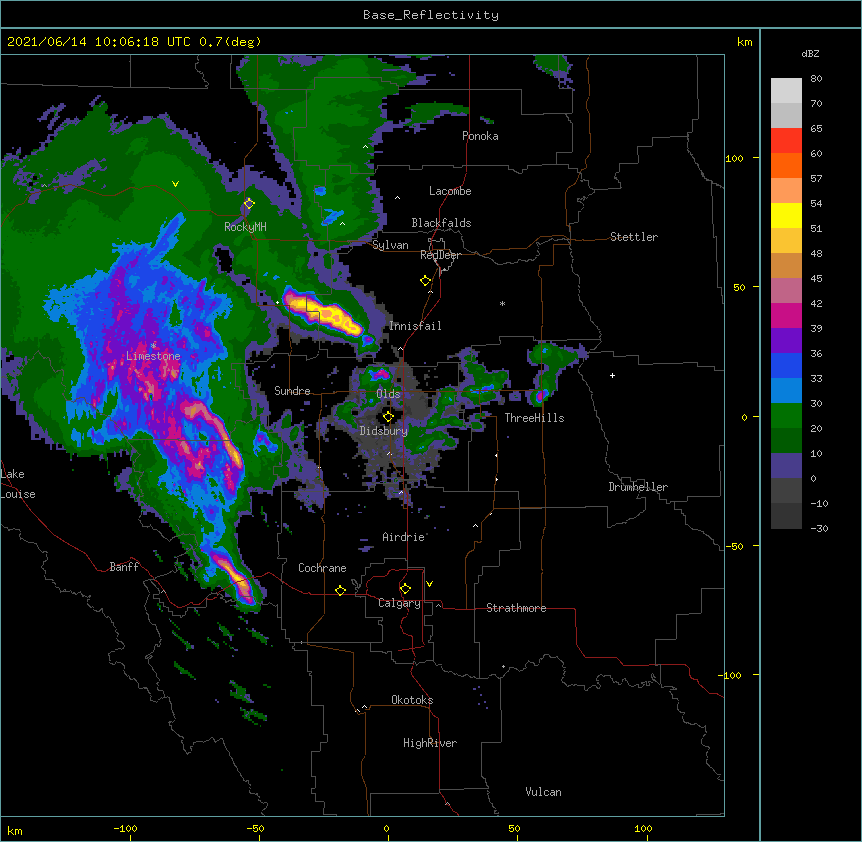This screenshot has width=862, height=842.
Task: Click the gray asterisk marker east of Innisfail
Action: coord(502,303)
